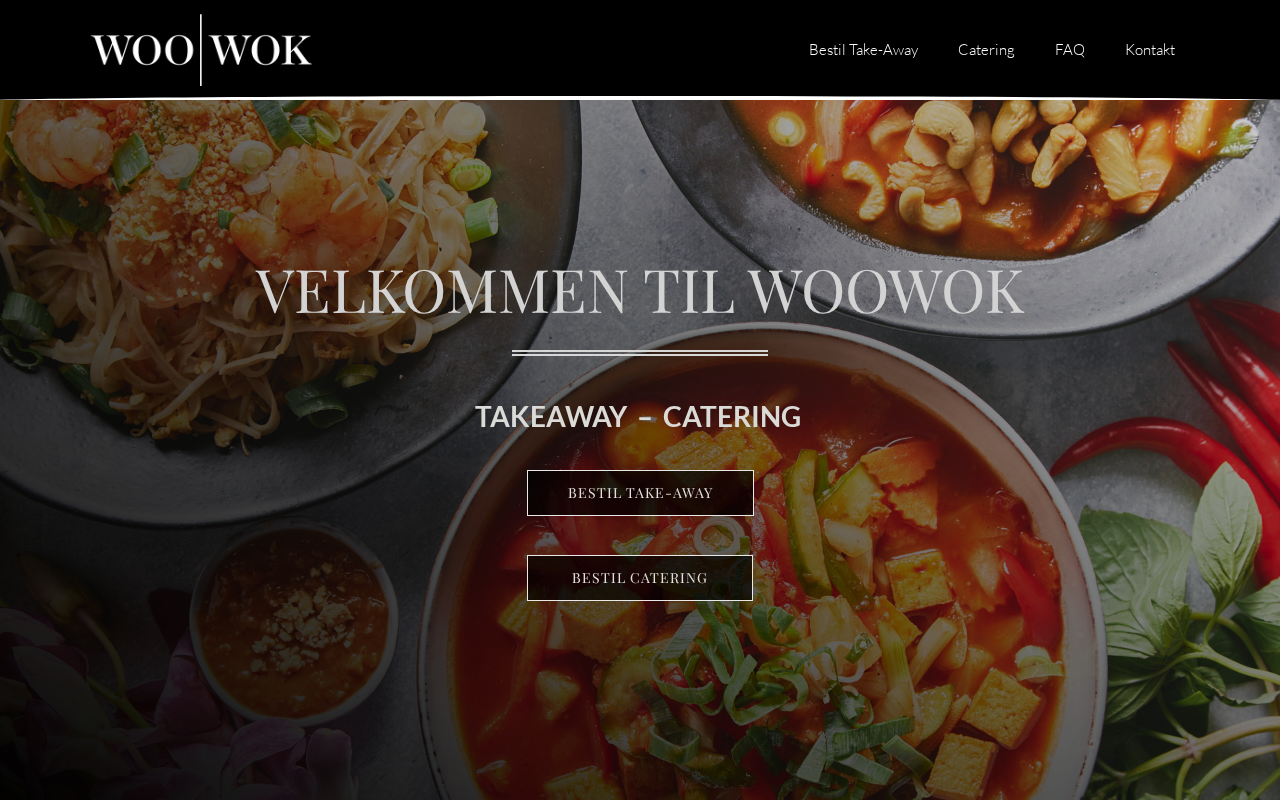This screenshot has height=800, width=1280.
Task: Click the BESTIL TAKE-AWAY outlined button
Action: 640,493
